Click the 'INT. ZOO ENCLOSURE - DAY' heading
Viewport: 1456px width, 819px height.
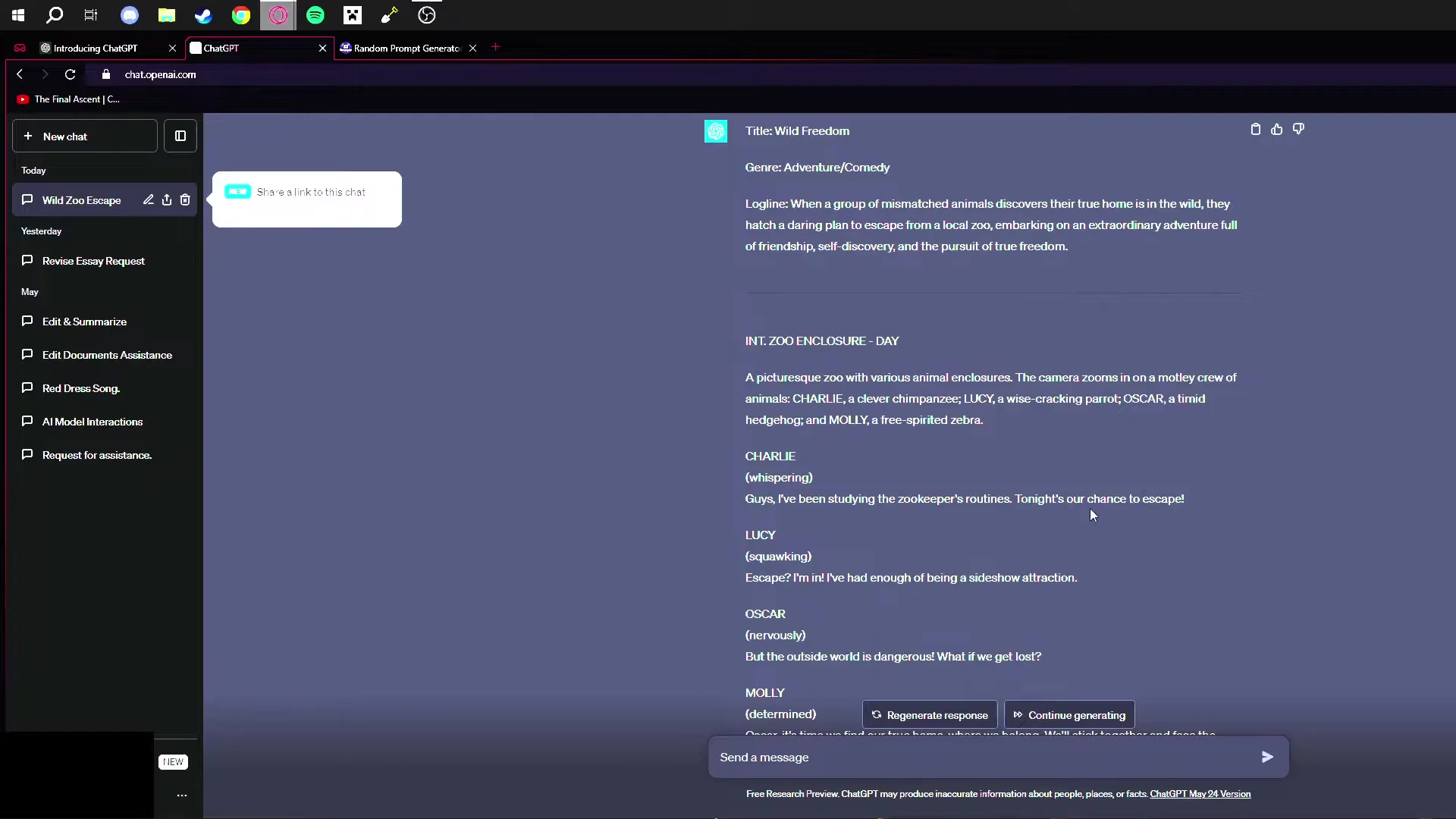point(822,341)
